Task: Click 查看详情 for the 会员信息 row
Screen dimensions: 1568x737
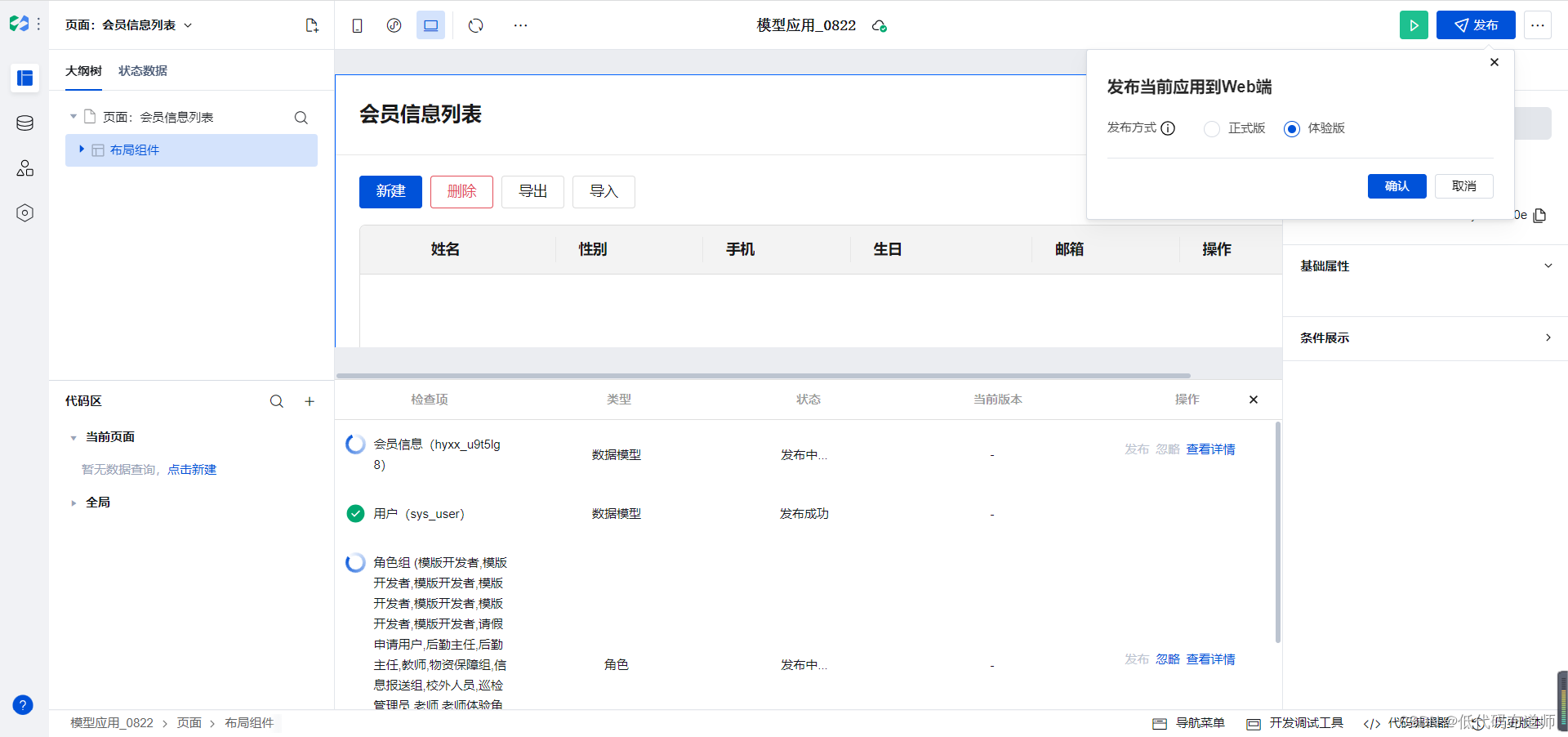Action: click(x=1210, y=449)
